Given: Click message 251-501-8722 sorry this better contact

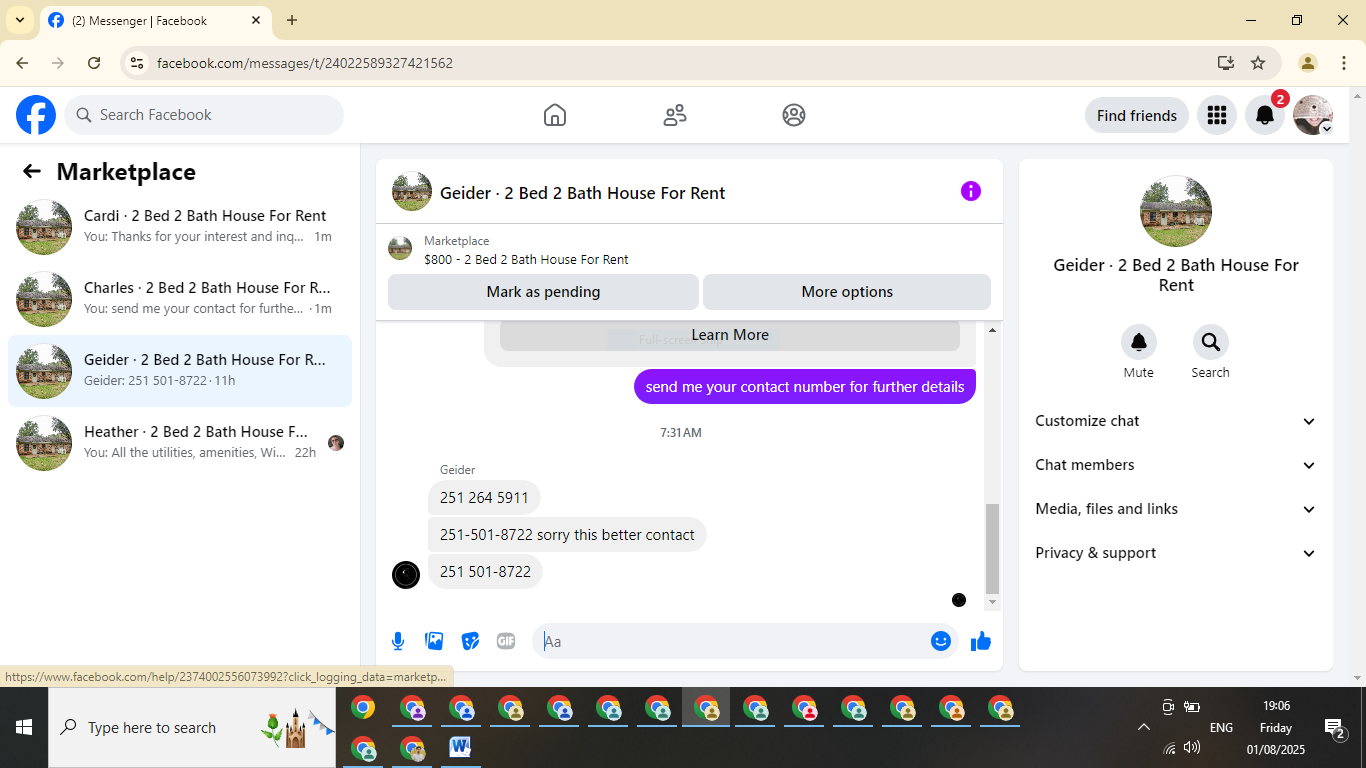Looking at the screenshot, I should tap(567, 534).
